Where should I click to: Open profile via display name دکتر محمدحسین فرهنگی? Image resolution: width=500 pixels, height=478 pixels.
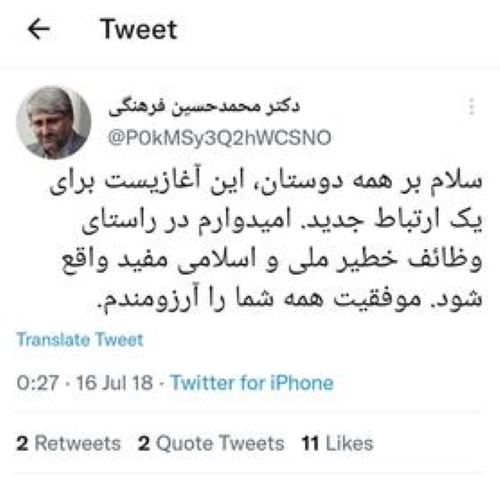pyautogui.click(x=204, y=108)
